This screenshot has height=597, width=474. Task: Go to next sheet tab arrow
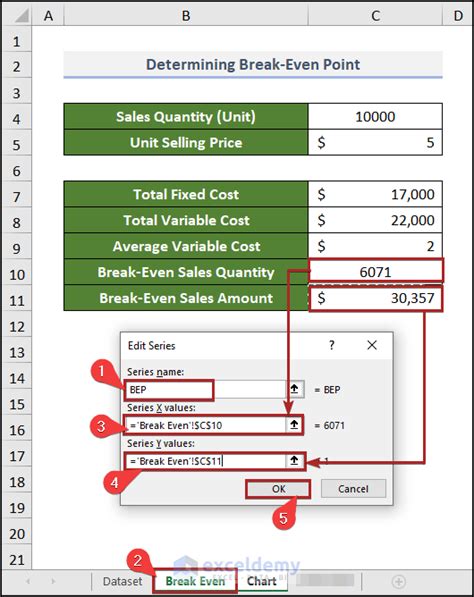click(53, 581)
